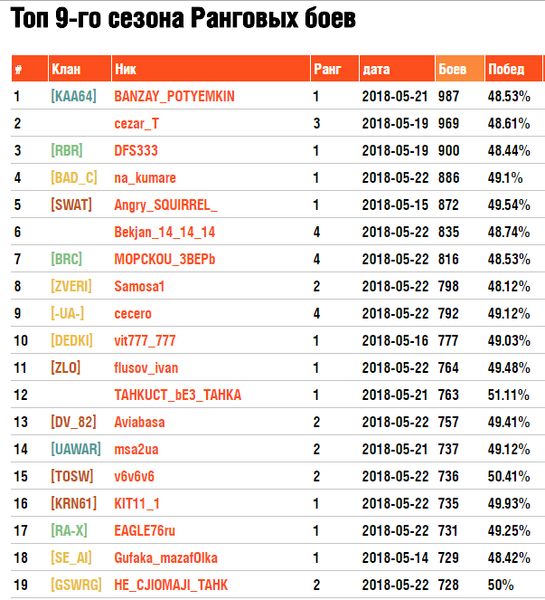Open Bekjan_14_14_14 player profile

[165, 232]
